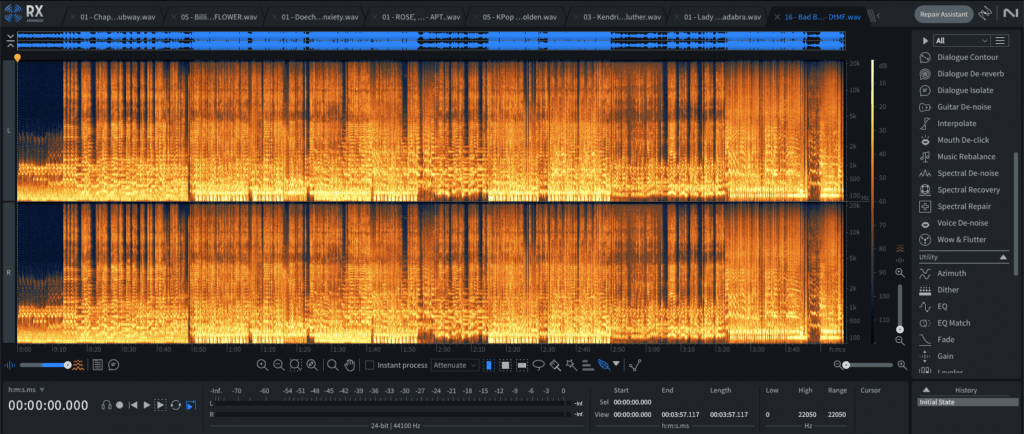This screenshot has height=434, width=1024.
Task: Switch to 05 - Billi...FLOWER.wav tab
Action: pos(212,17)
